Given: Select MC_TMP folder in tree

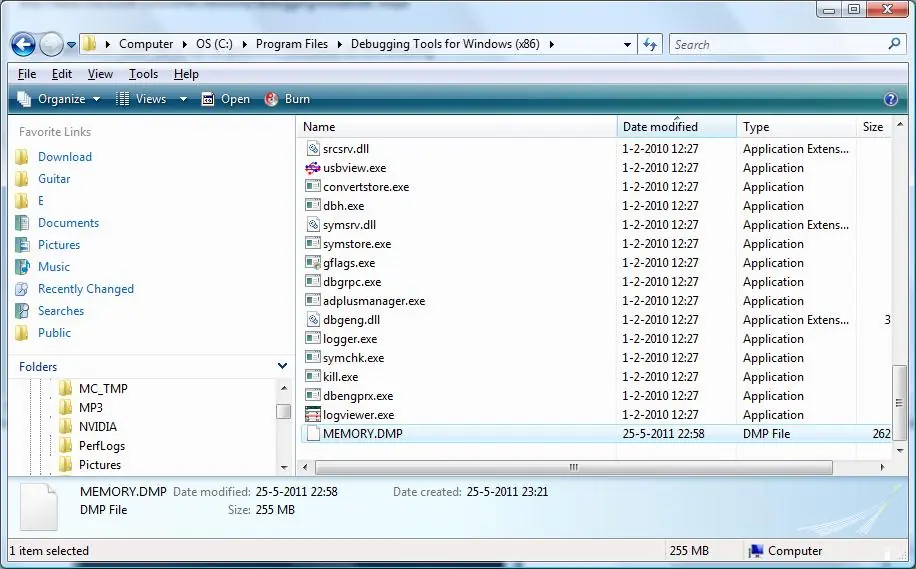Looking at the screenshot, I should [x=103, y=389].
